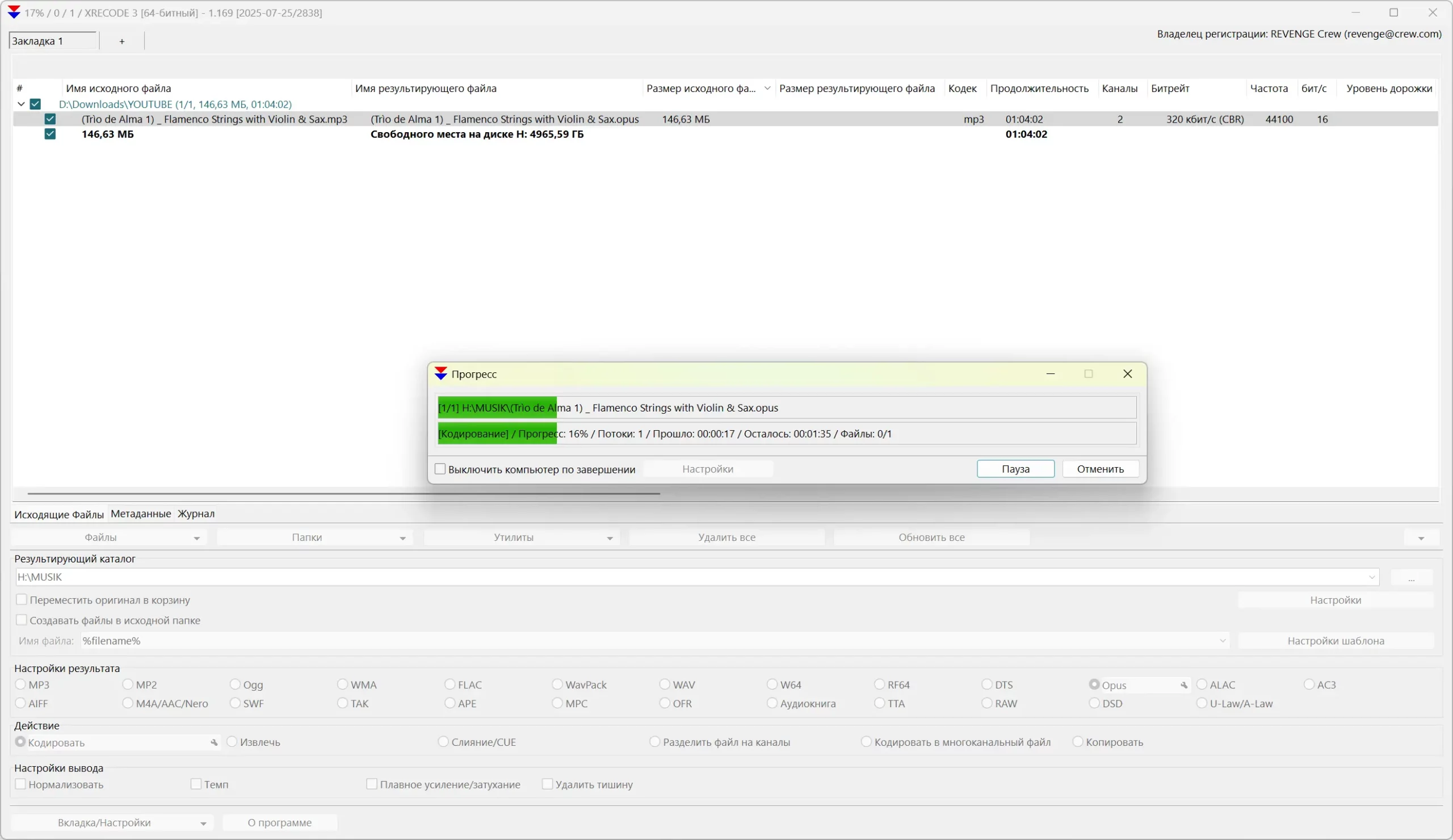Screen dimensions: 1453x840
Task: Click the XRECODE logo in the main title bar
Action: tap(14, 12)
